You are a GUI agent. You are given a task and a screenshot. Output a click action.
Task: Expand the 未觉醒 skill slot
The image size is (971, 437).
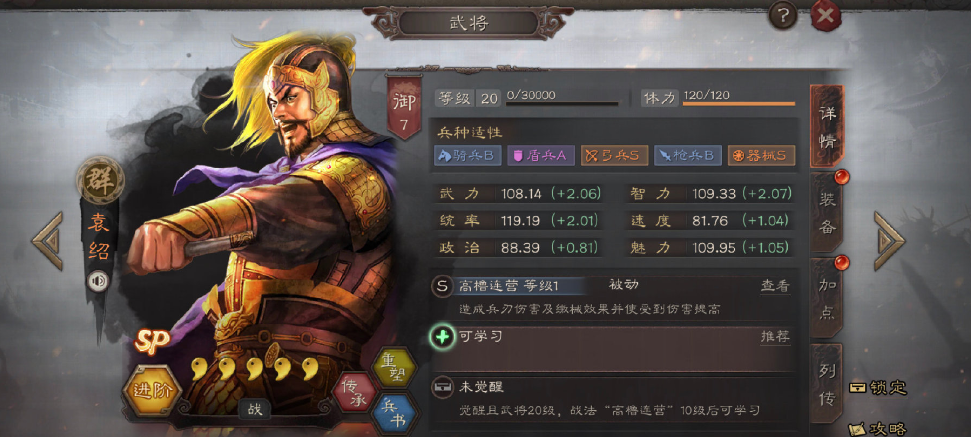pos(612,396)
